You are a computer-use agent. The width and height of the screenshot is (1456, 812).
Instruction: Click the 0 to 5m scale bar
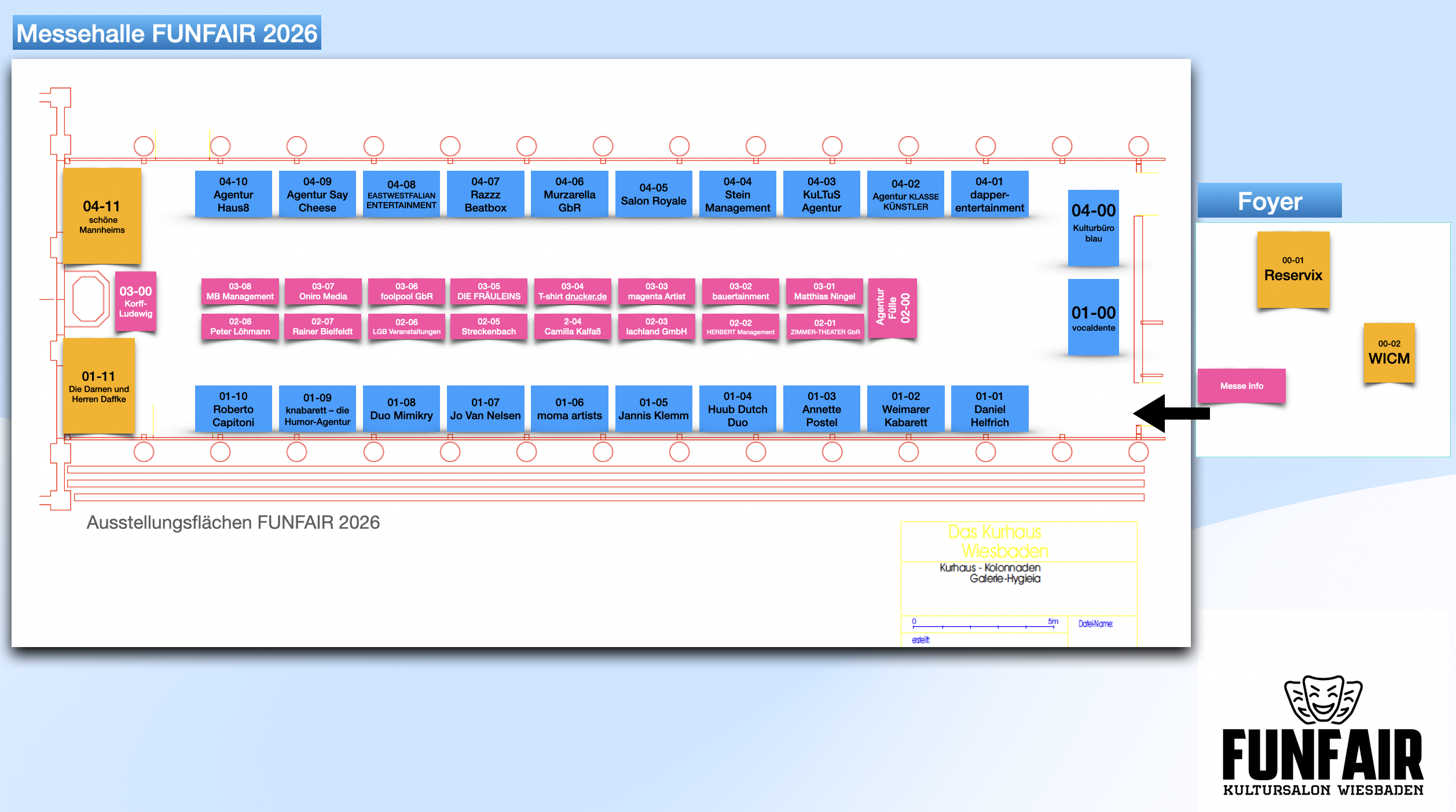[x=984, y=625]
